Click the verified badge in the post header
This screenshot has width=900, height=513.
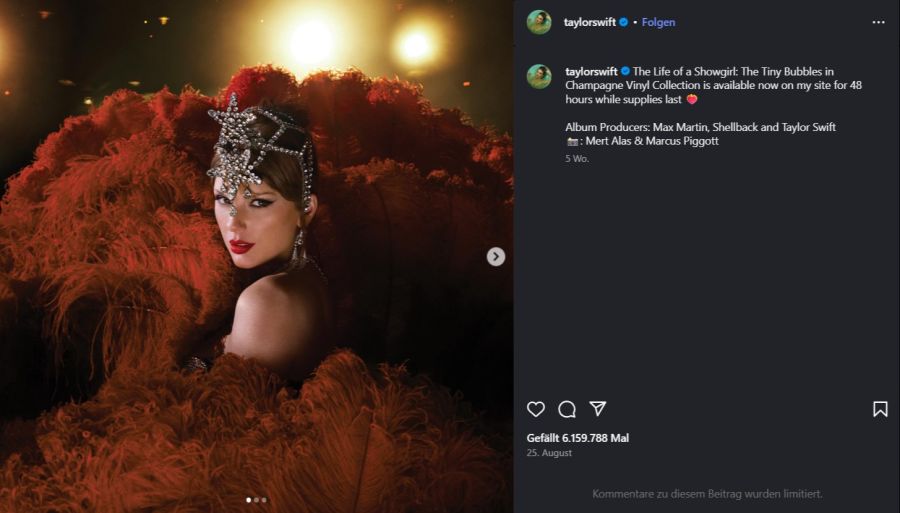(625, 22)
